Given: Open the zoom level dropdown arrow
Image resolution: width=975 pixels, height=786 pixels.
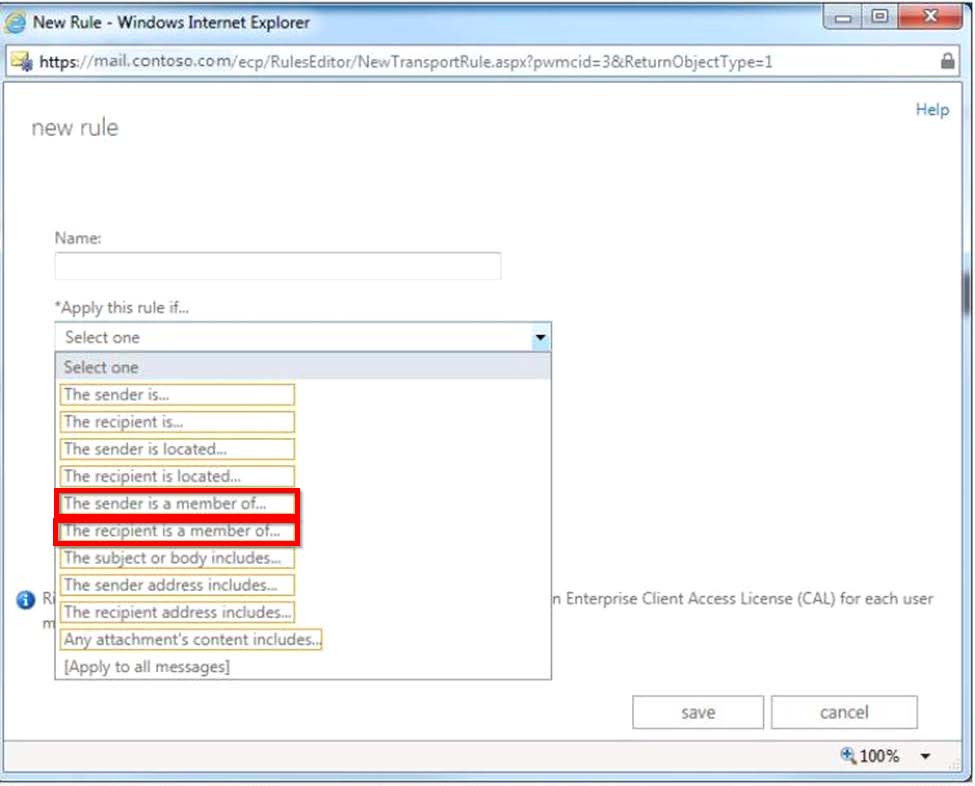Looking at the screenshot, I should click(925, 756).
